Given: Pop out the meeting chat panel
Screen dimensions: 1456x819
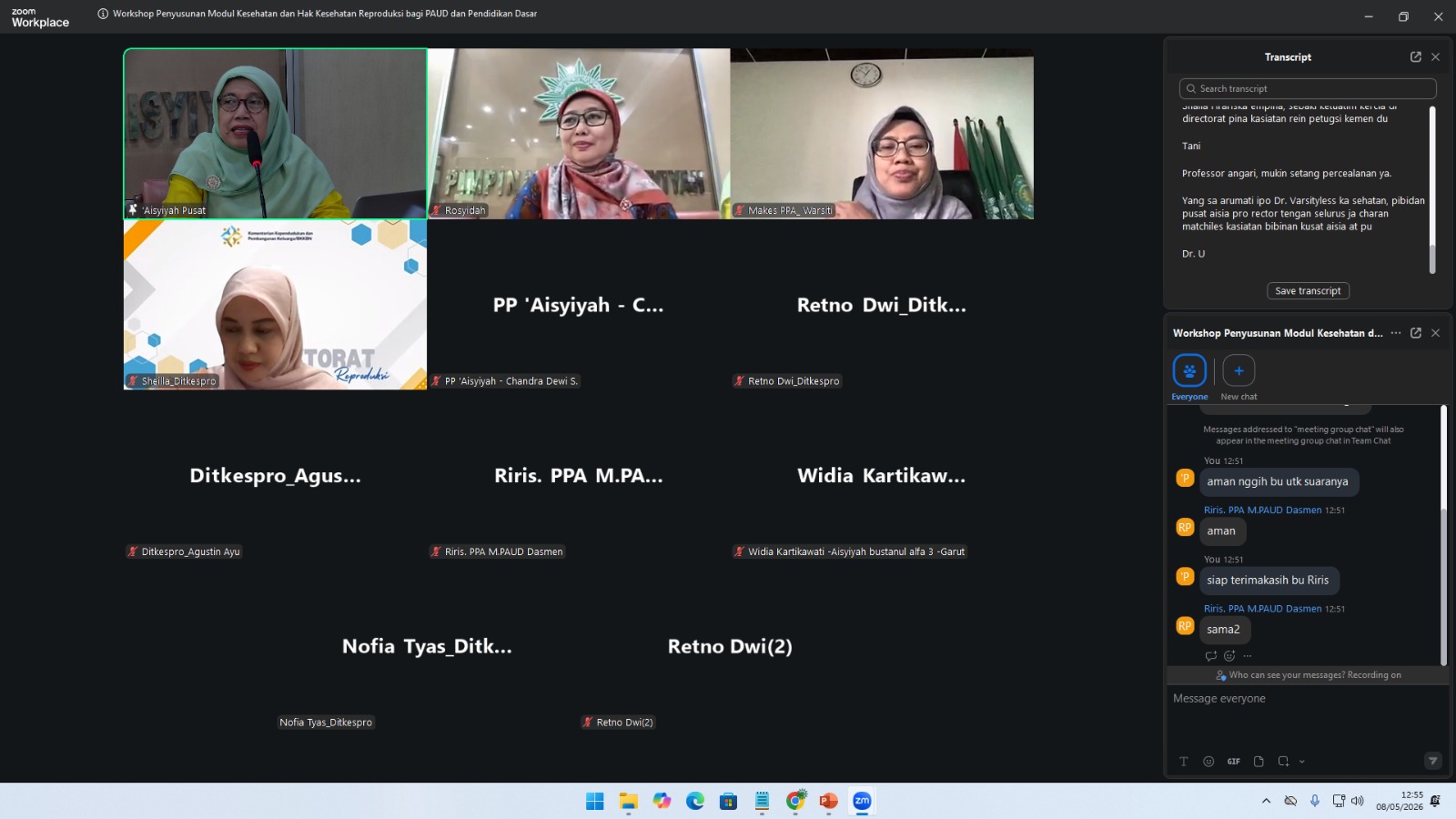Looking at the screenshot, I should coord(1416,333).
